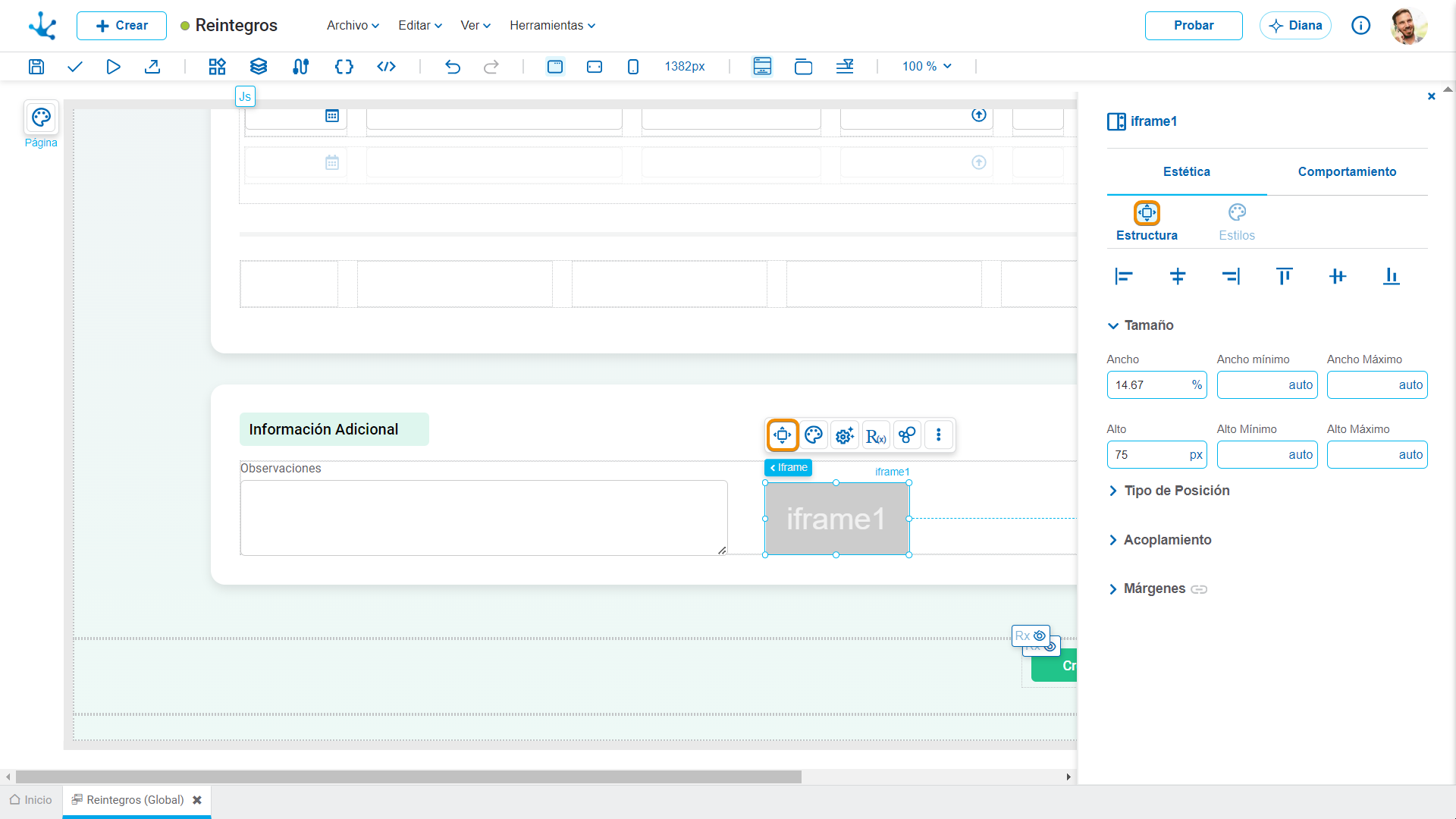Align element to bottom edge
1456x819 pixels.
[1392, 277]
